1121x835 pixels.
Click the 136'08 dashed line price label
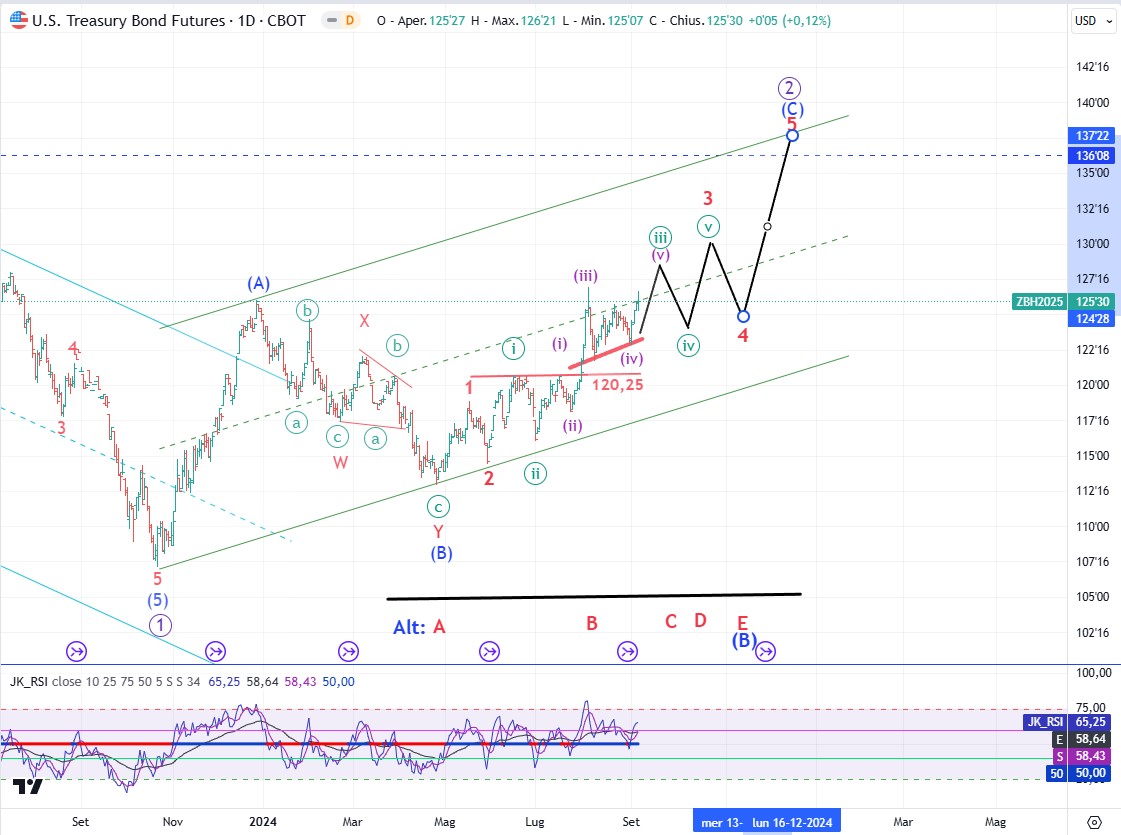click(1092, 156)
